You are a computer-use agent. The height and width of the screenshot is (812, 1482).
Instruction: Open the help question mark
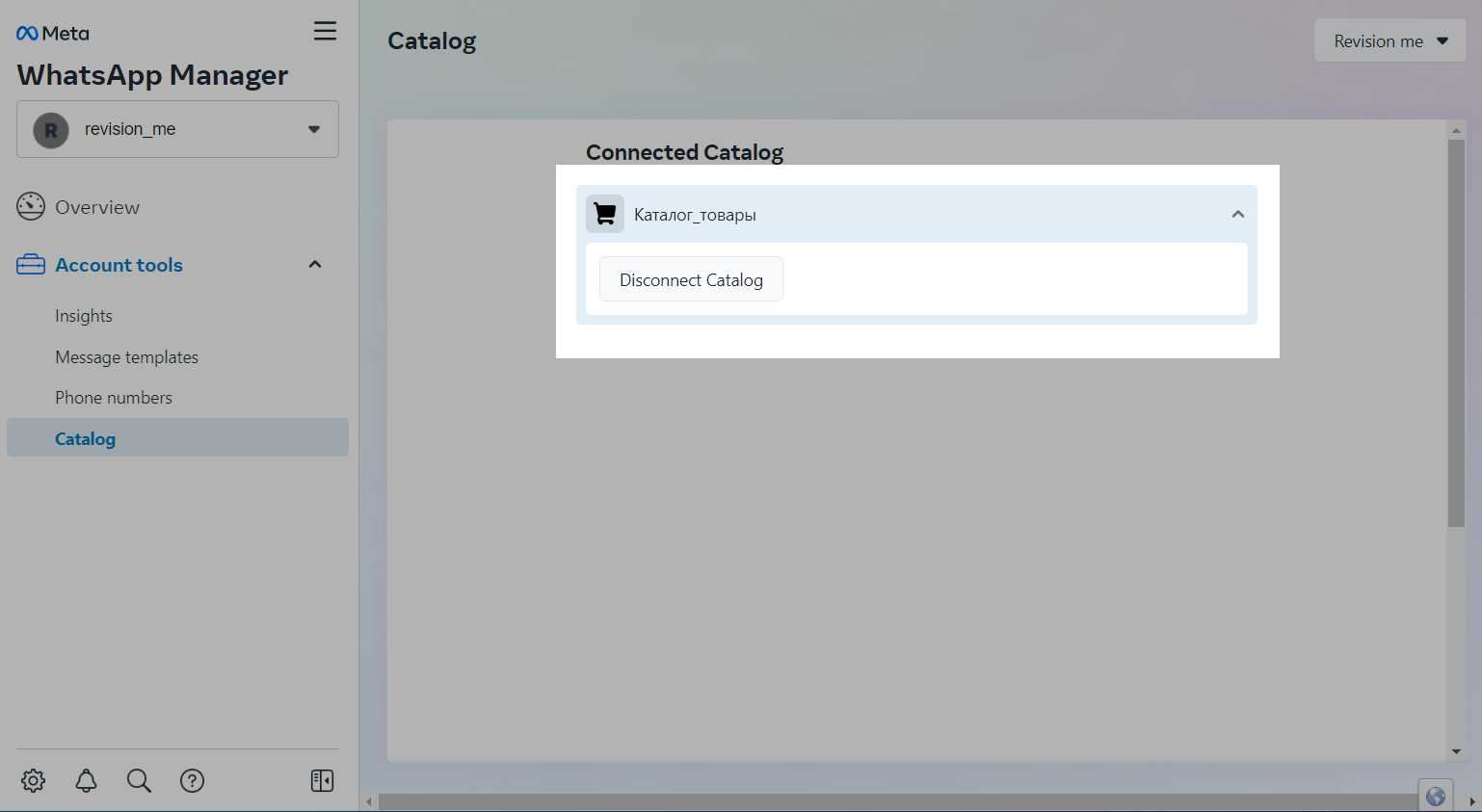(x=193, y=780)
